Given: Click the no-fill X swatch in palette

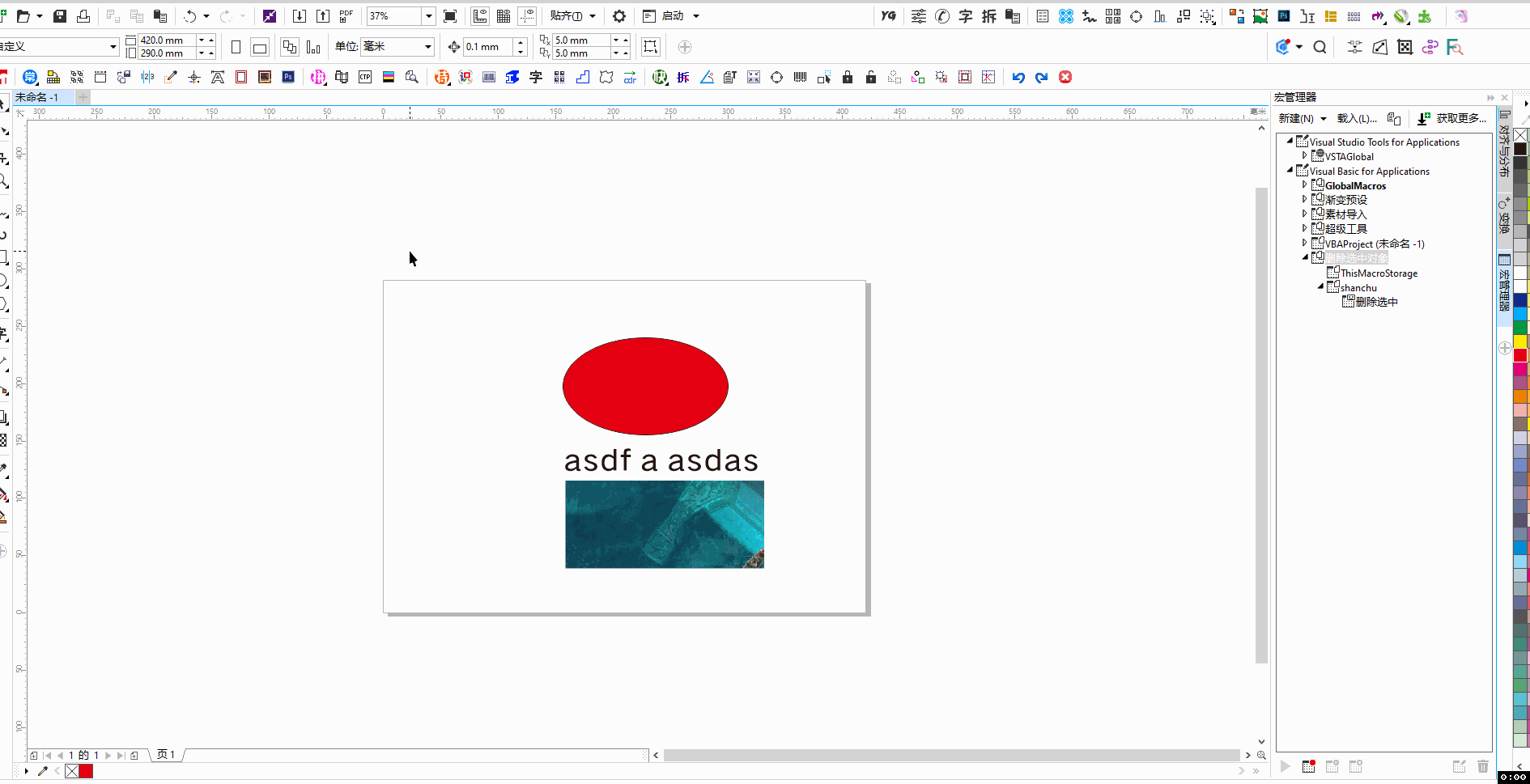Looking at the screenshot, I should tap(1520, 135).
